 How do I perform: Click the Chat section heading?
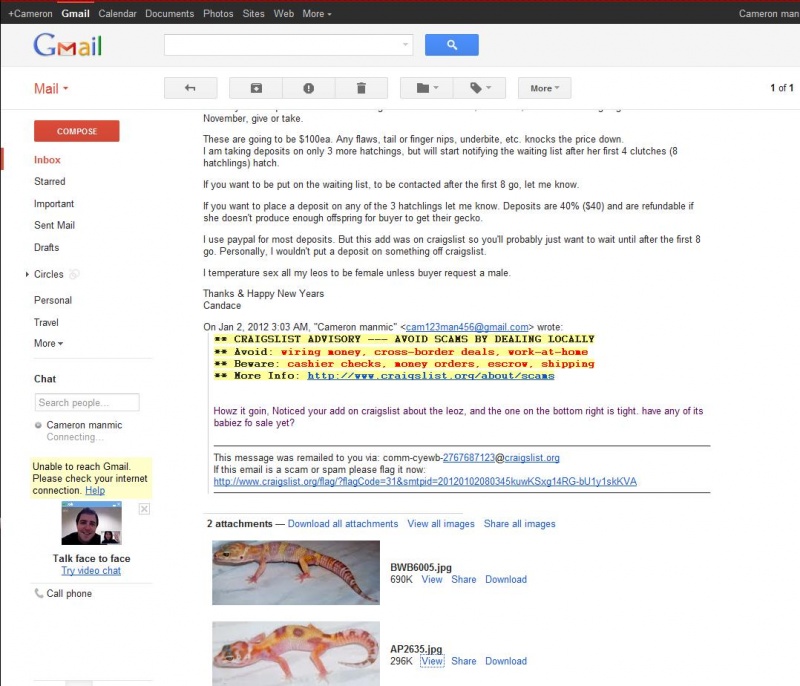pyautogui.click(x=45, y=379)
